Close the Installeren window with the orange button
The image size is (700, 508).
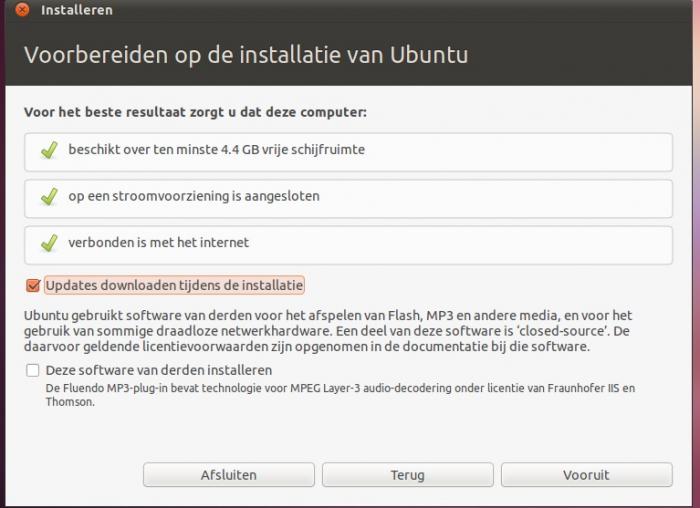23,10
